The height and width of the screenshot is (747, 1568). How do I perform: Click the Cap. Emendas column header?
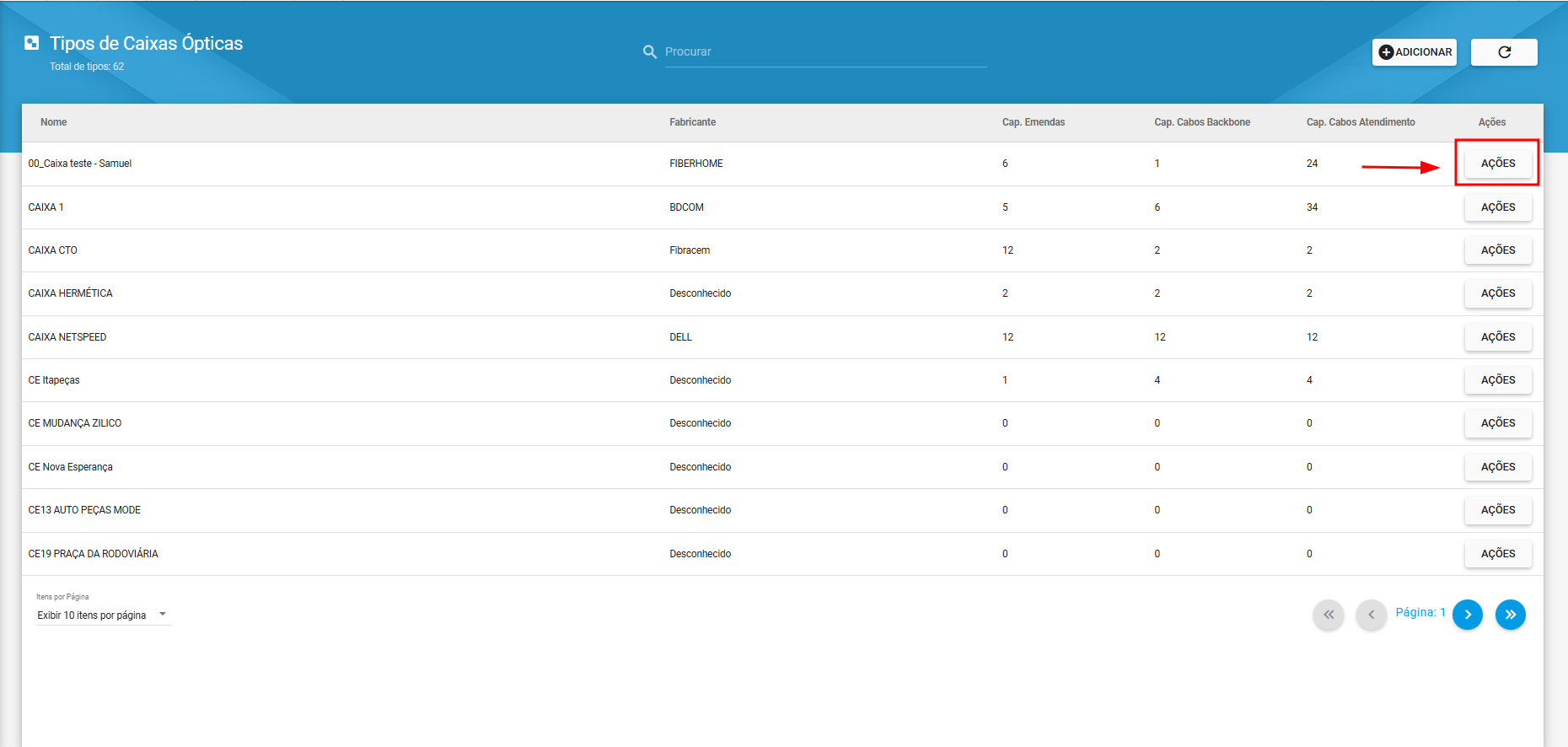pos(1034,122)
